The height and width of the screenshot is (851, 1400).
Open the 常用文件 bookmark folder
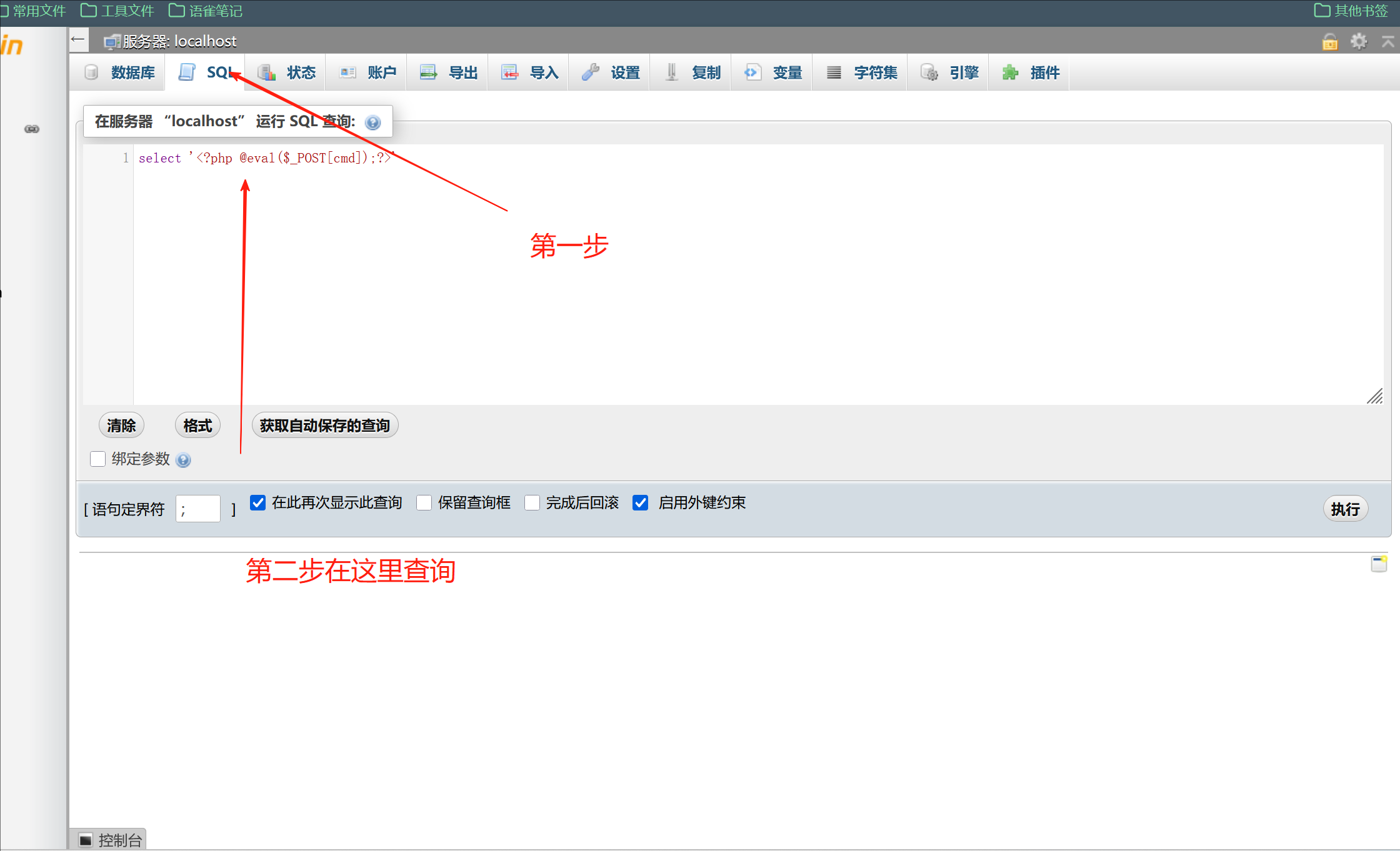point(34,11)
